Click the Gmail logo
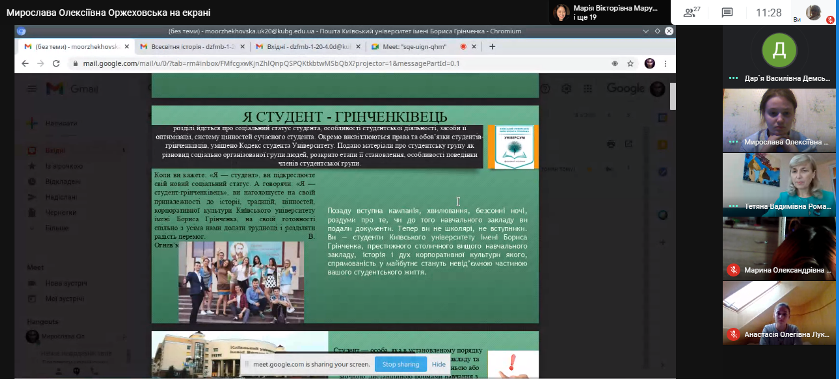 click(72, 89)
